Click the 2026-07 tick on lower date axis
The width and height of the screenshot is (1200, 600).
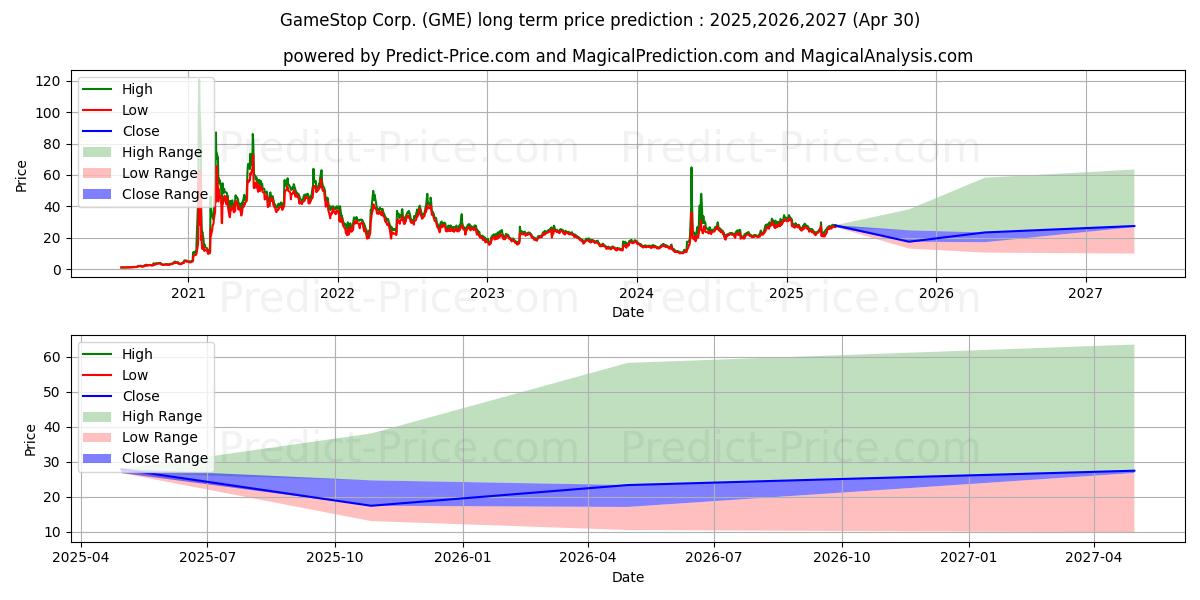[x=714, y=558]
